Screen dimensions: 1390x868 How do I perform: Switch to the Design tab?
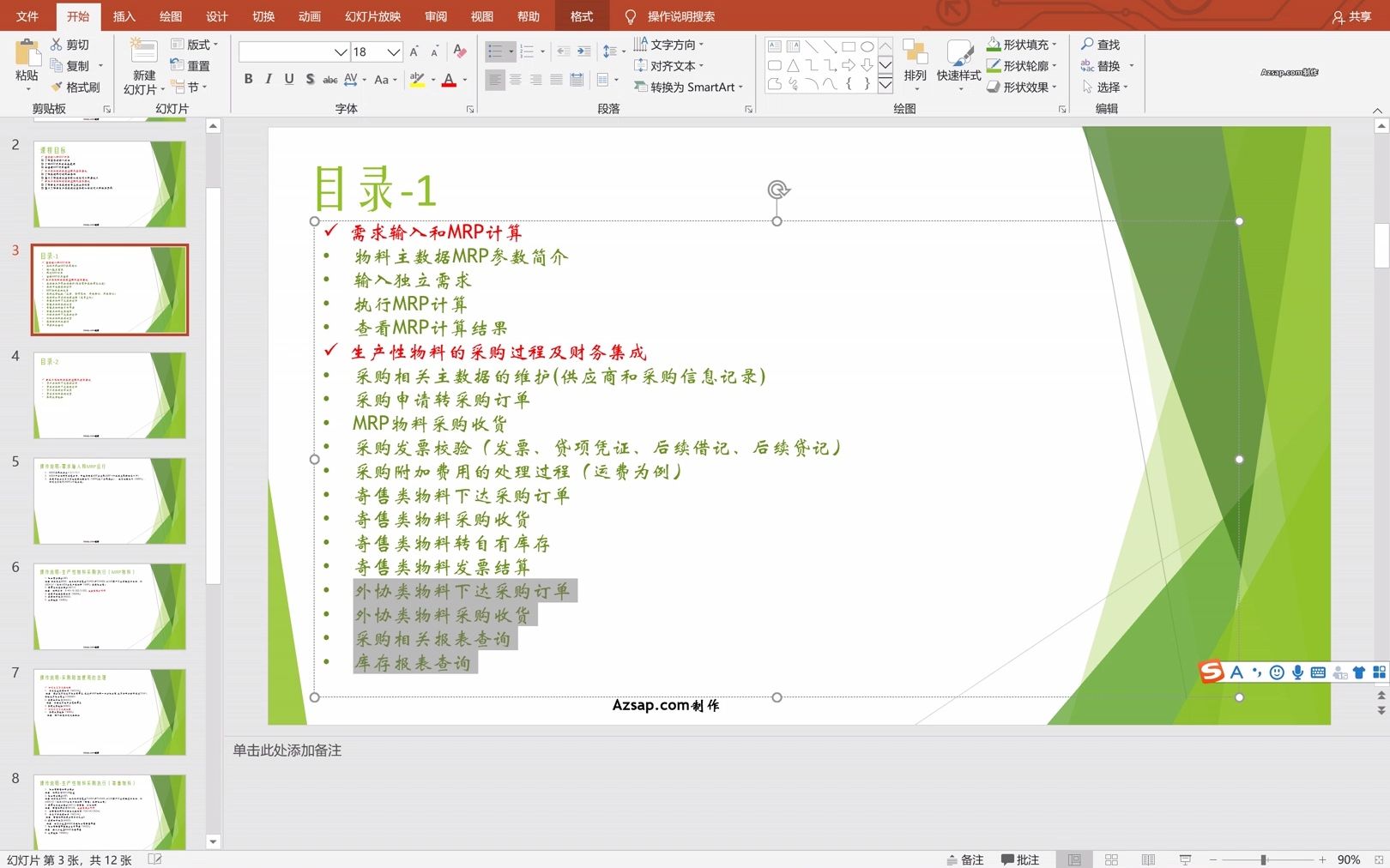(x=217, y=16)
